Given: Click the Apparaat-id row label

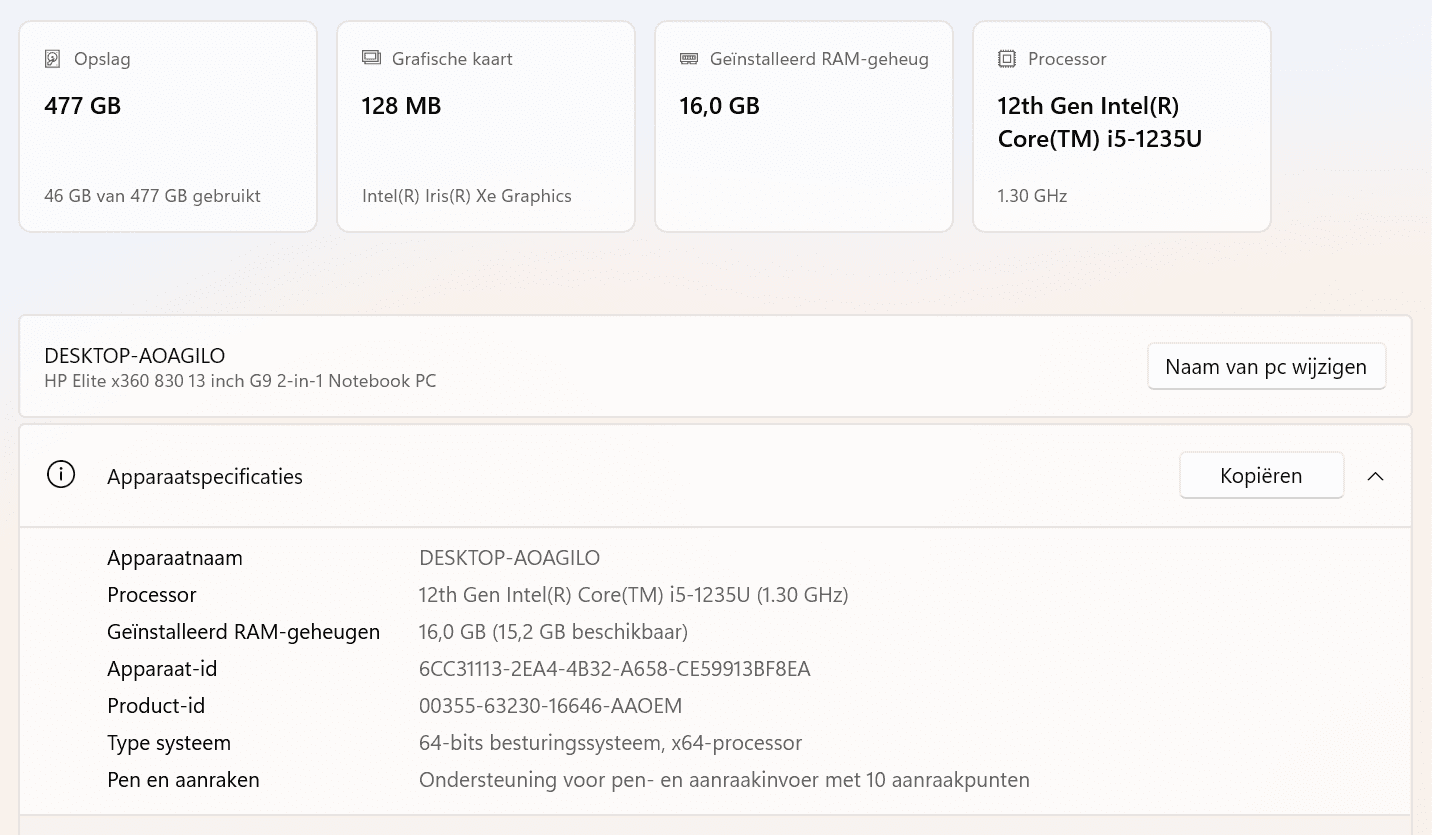Looking at the screenshot, I should coord(162,669).
